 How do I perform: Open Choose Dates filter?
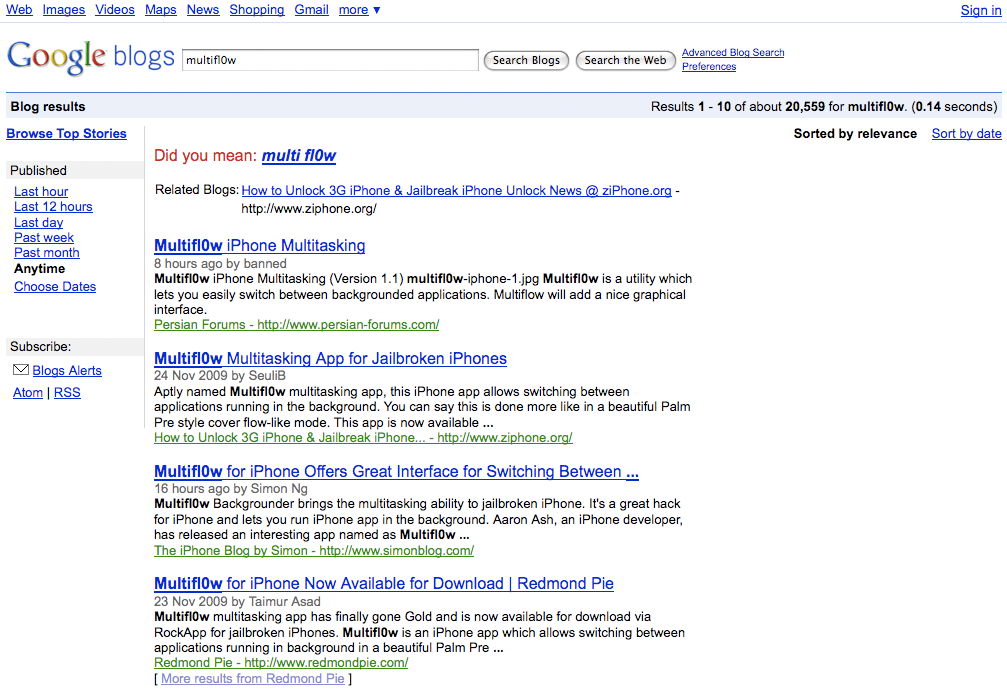pyautogui.click(x=55, y=286)
